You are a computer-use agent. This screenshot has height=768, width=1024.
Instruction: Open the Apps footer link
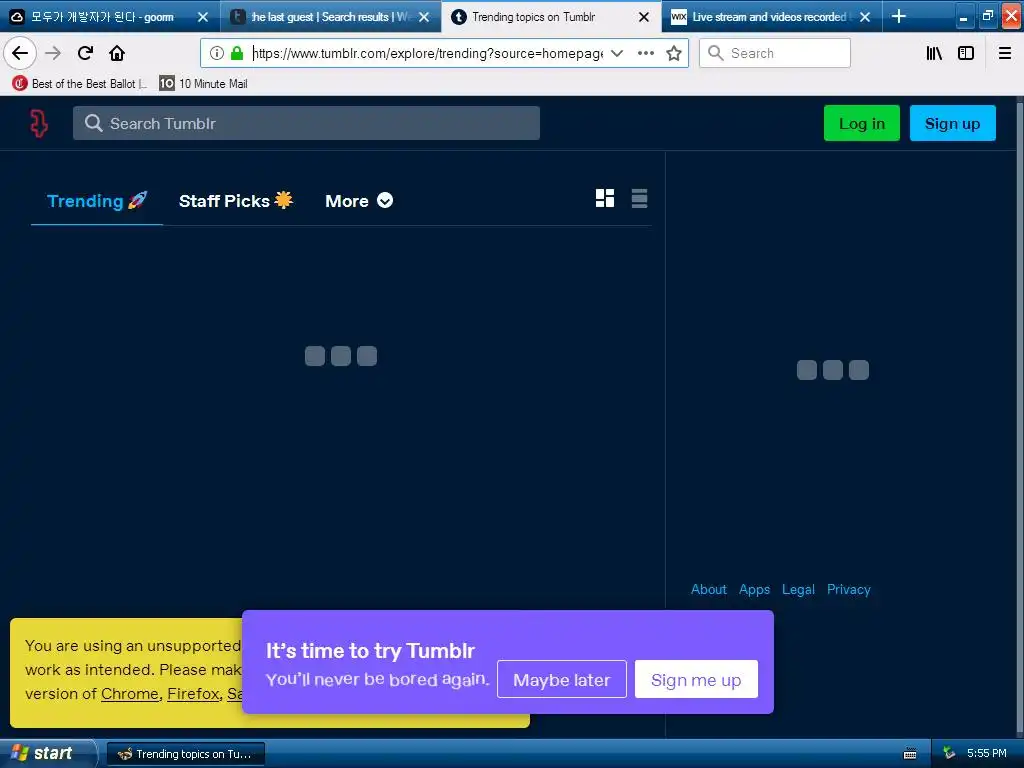754,589
